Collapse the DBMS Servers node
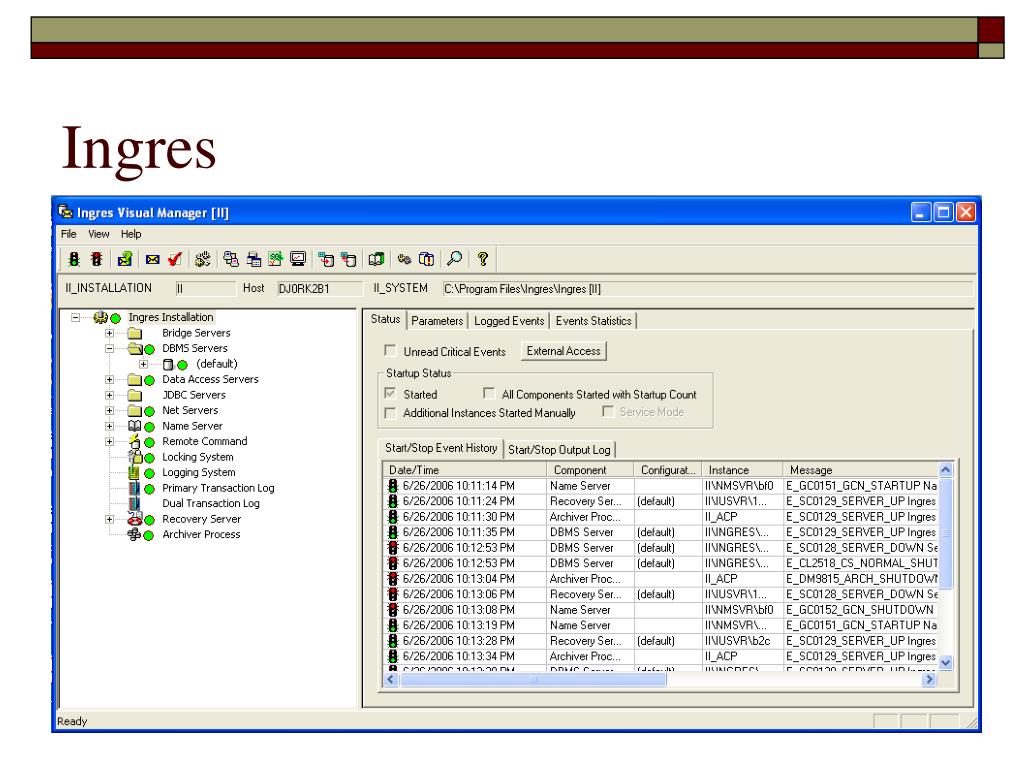The image size is (1024, 768). (x=110, y=348)
